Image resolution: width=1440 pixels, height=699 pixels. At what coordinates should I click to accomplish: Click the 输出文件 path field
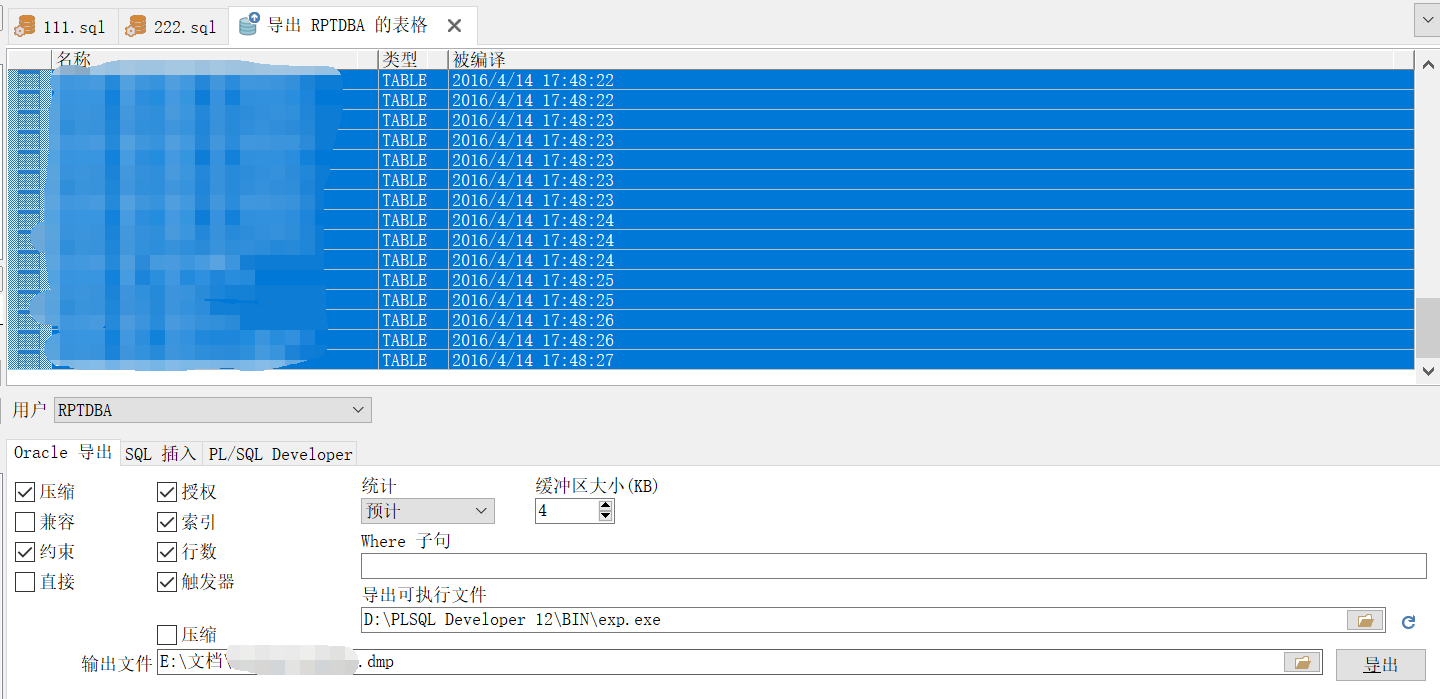(x=720, y=662)
